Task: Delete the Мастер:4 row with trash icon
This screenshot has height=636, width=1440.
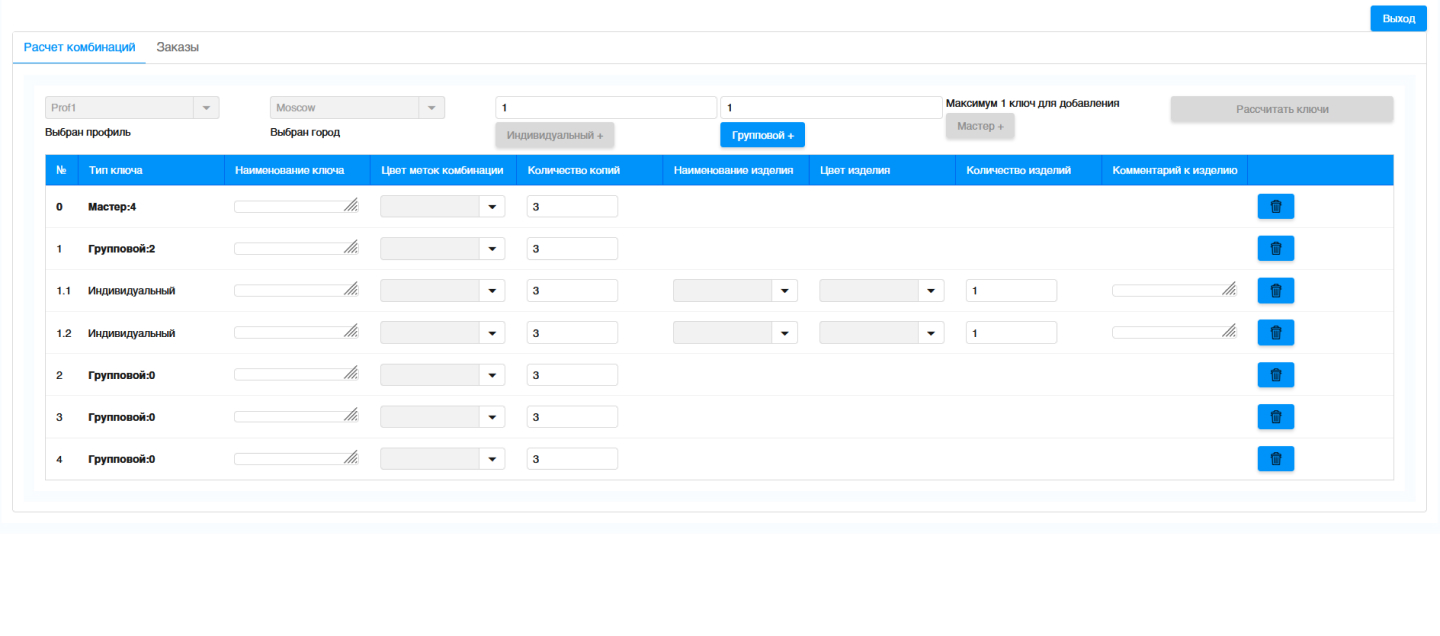Action: (x=1275, y=207)
